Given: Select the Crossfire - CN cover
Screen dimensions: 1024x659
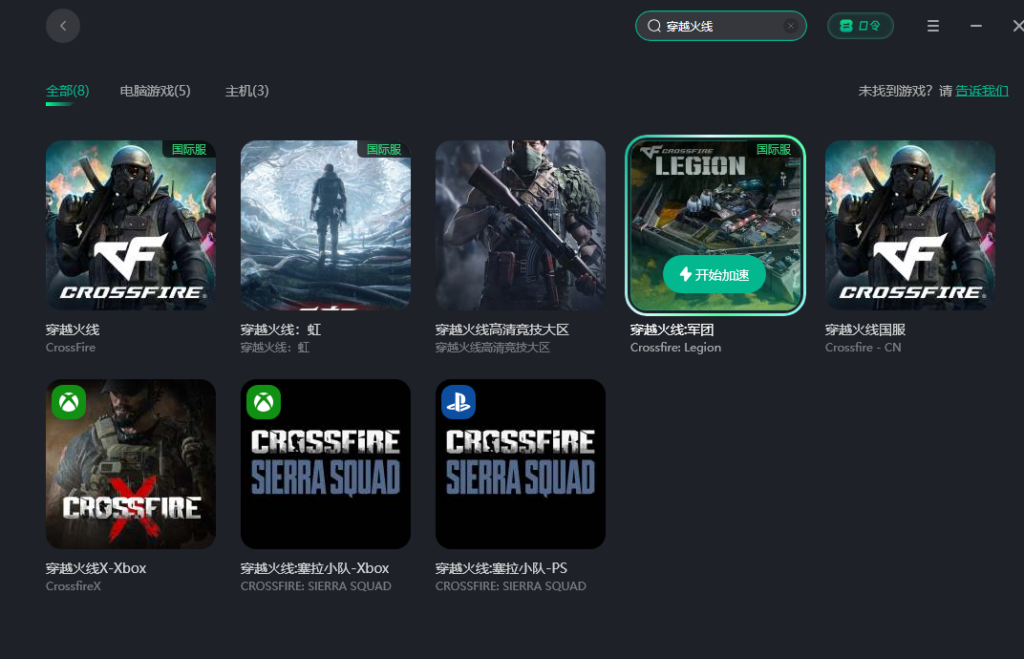Looking at the screenshot, I should 910,225.
